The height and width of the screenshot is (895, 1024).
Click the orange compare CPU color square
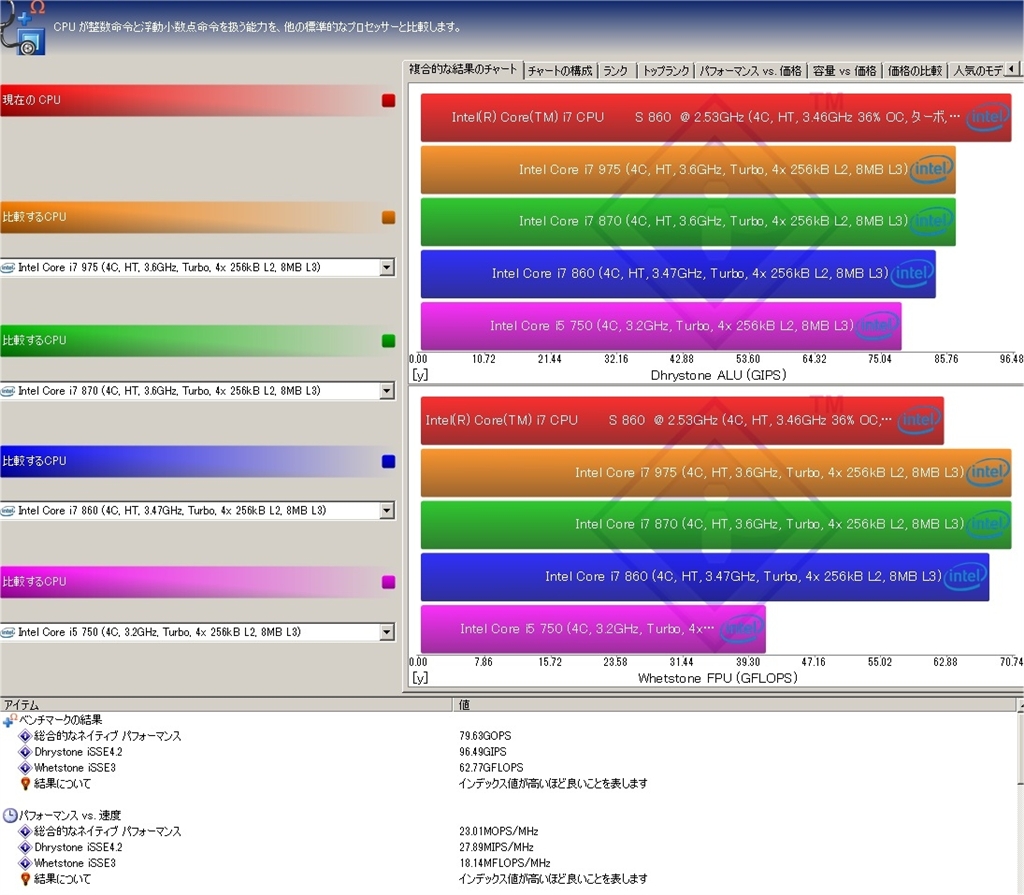click(389, 218)
